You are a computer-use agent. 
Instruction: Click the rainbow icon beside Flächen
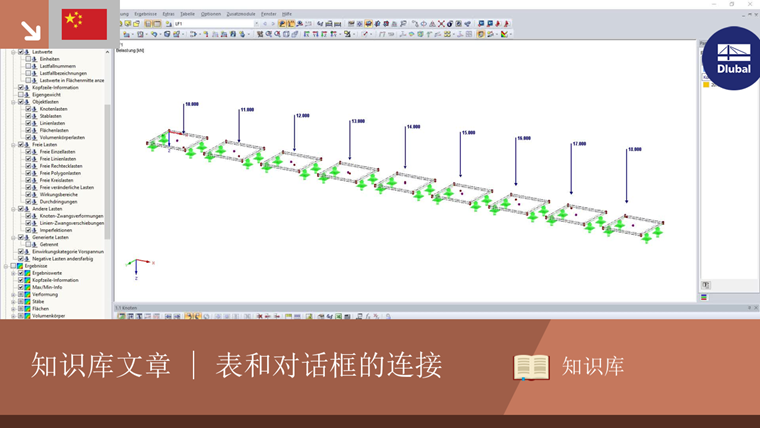point(28,309)
